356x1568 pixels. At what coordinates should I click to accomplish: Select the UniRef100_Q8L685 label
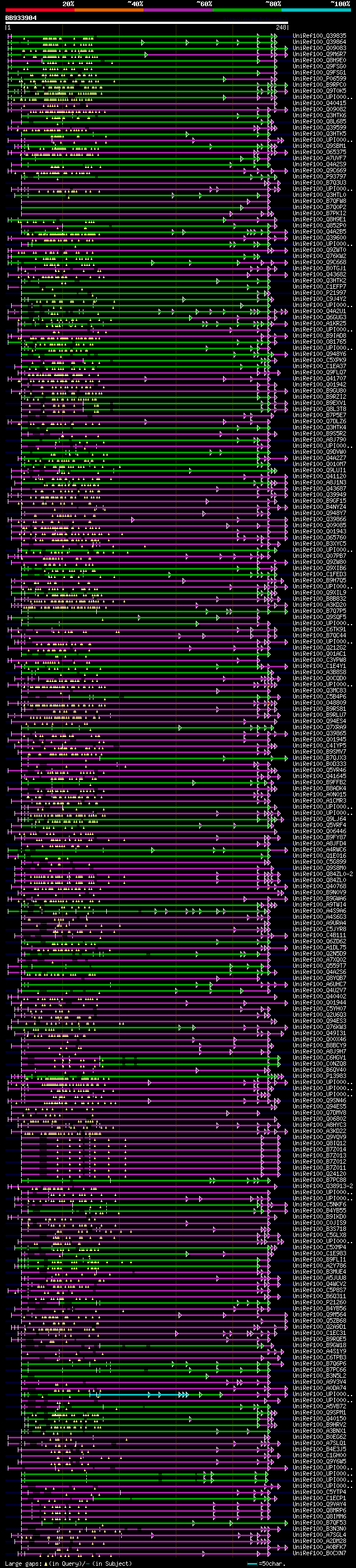coord(319,122)
